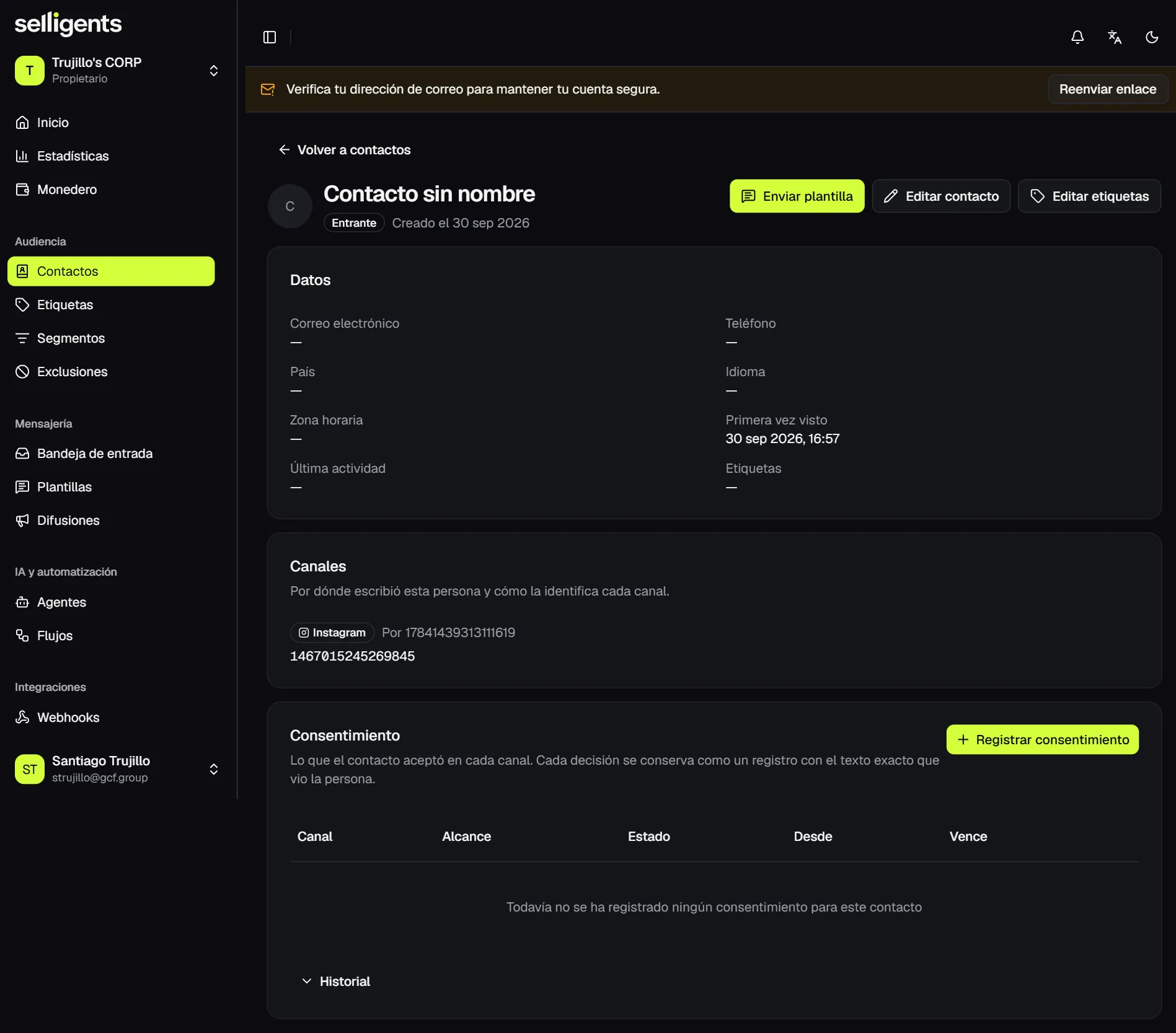Open the language translation icon
This screenshot has width=1176, height=1033.
tap(1115, 37)
